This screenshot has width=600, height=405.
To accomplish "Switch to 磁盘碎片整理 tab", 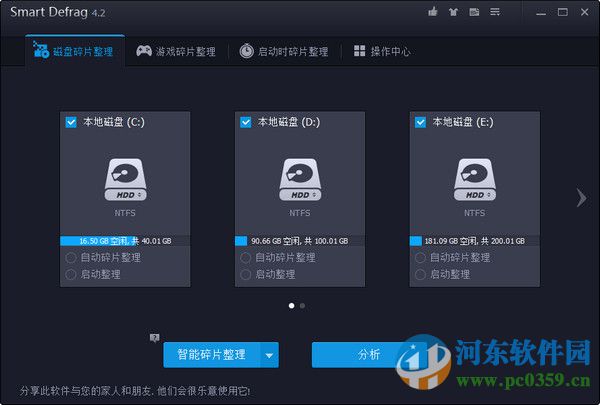I will point(74,51).
